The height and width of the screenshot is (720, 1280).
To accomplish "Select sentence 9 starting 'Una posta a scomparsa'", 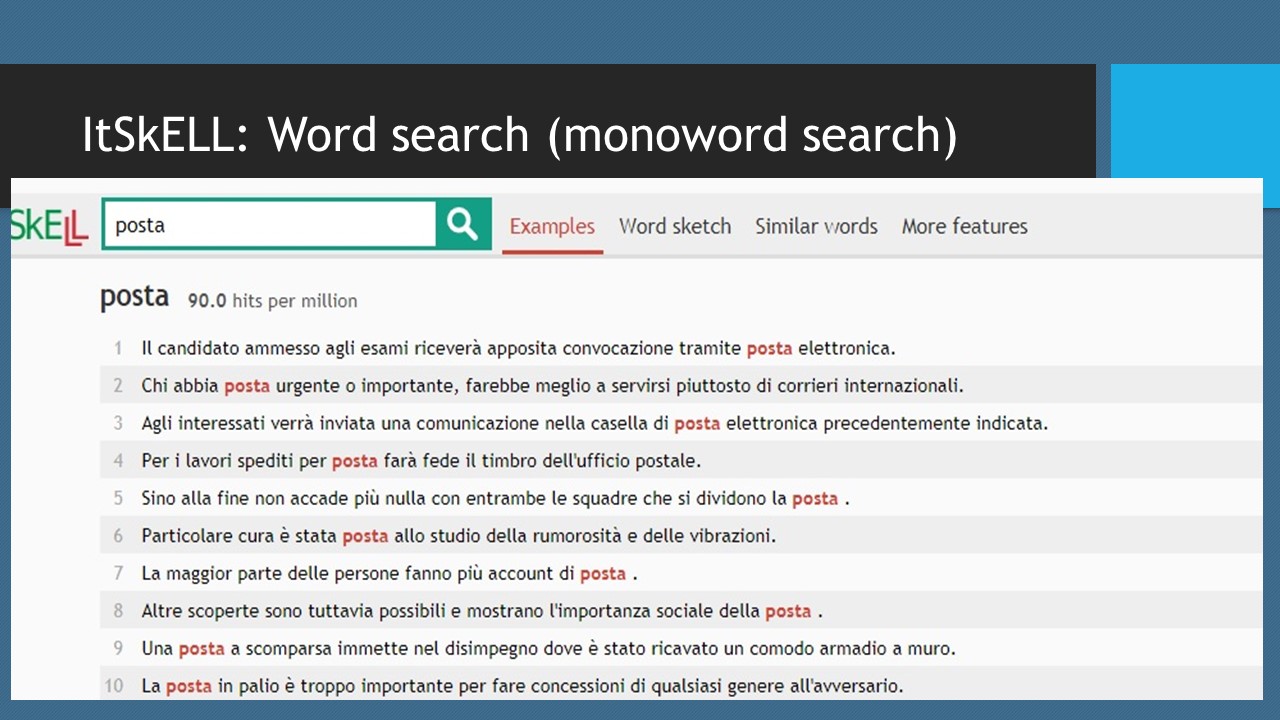I will tap(548, 649).
